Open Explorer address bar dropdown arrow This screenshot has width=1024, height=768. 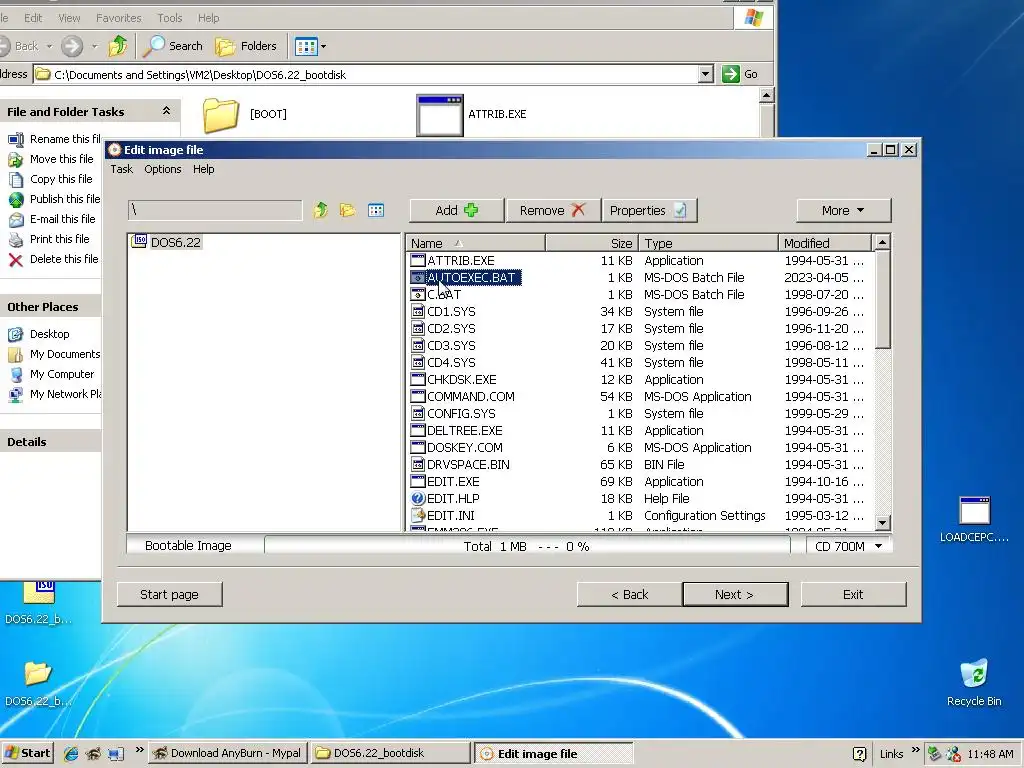[x=705, y=74]
